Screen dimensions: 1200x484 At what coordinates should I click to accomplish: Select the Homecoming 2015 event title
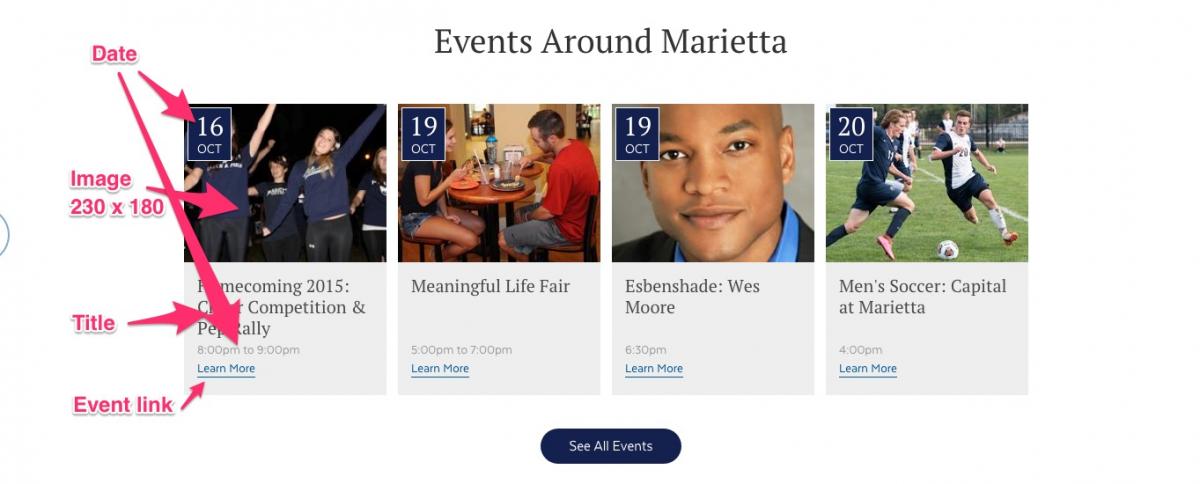coord(281,307)
